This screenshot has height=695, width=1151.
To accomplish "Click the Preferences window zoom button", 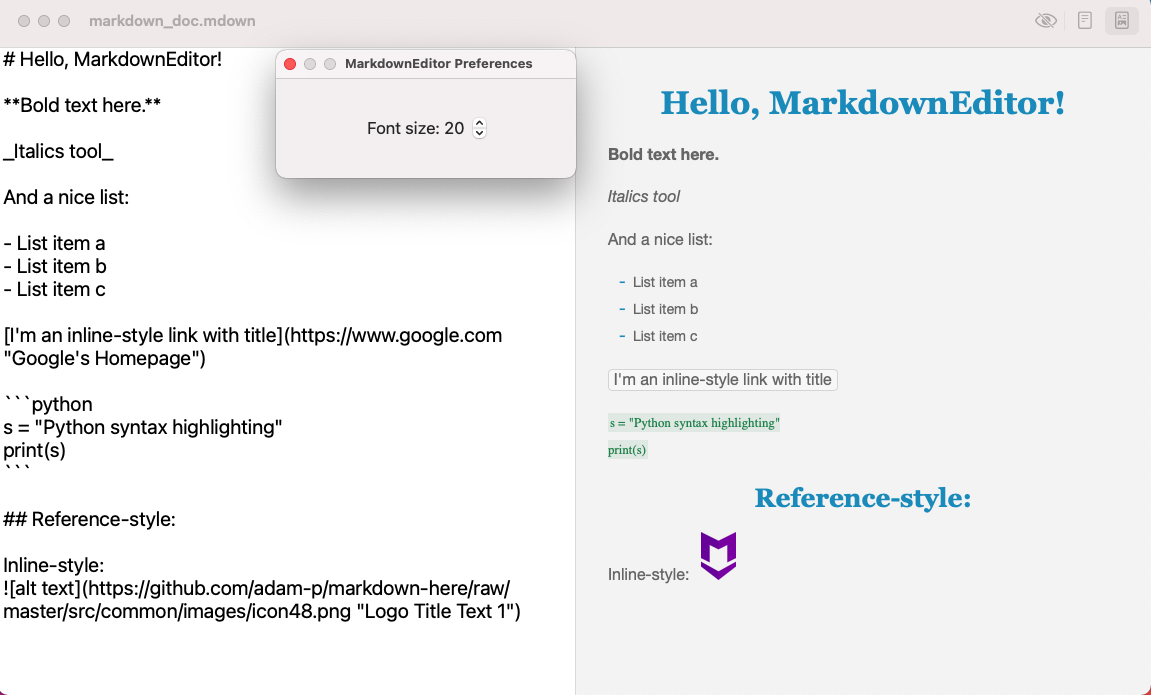I will pos(330,64).
